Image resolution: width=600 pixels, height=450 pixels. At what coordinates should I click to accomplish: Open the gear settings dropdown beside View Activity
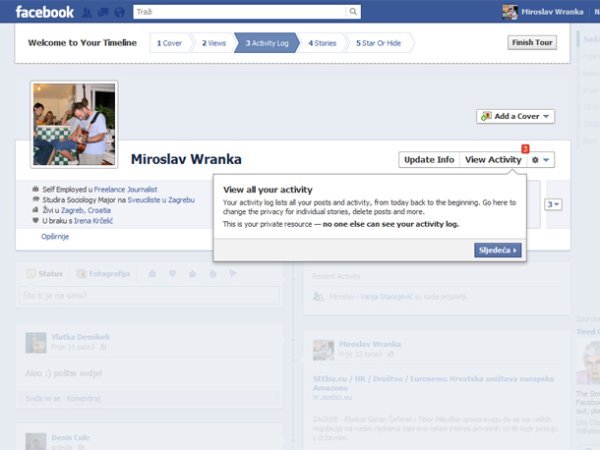[x=541, y=160]
